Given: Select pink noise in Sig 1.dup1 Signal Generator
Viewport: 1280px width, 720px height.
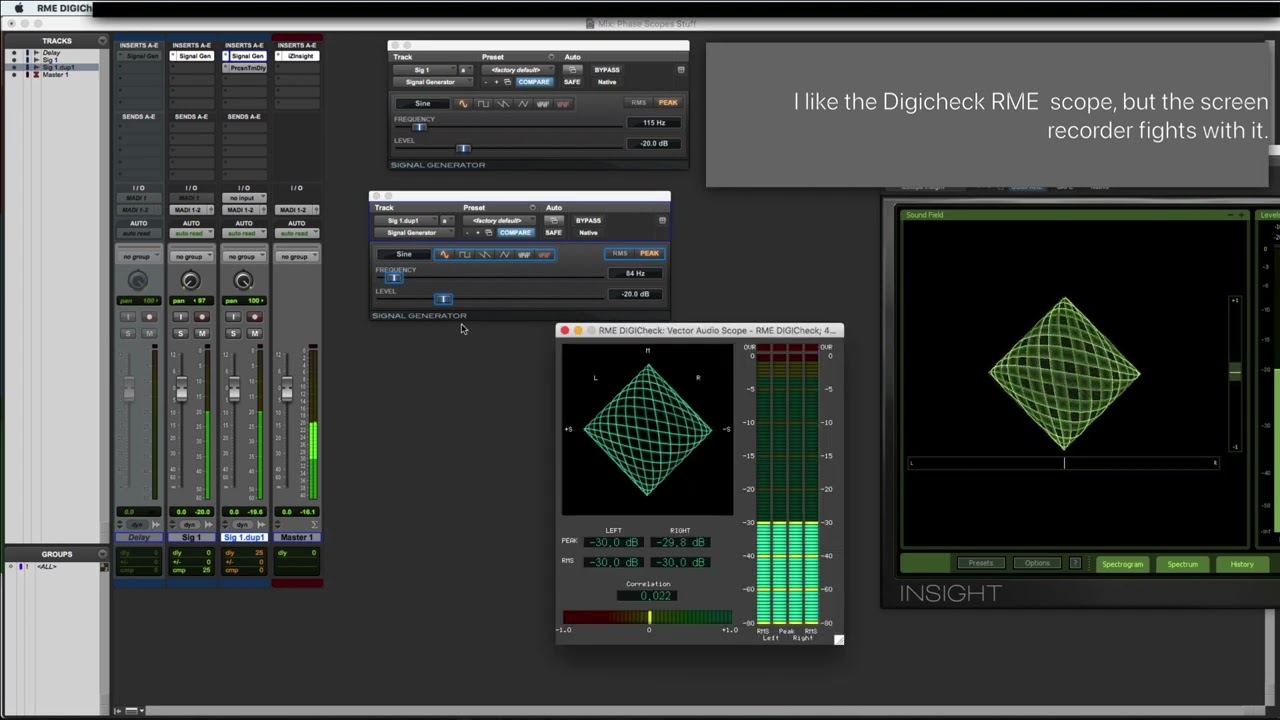Looking at the screenshot, I should pos(544,254).
